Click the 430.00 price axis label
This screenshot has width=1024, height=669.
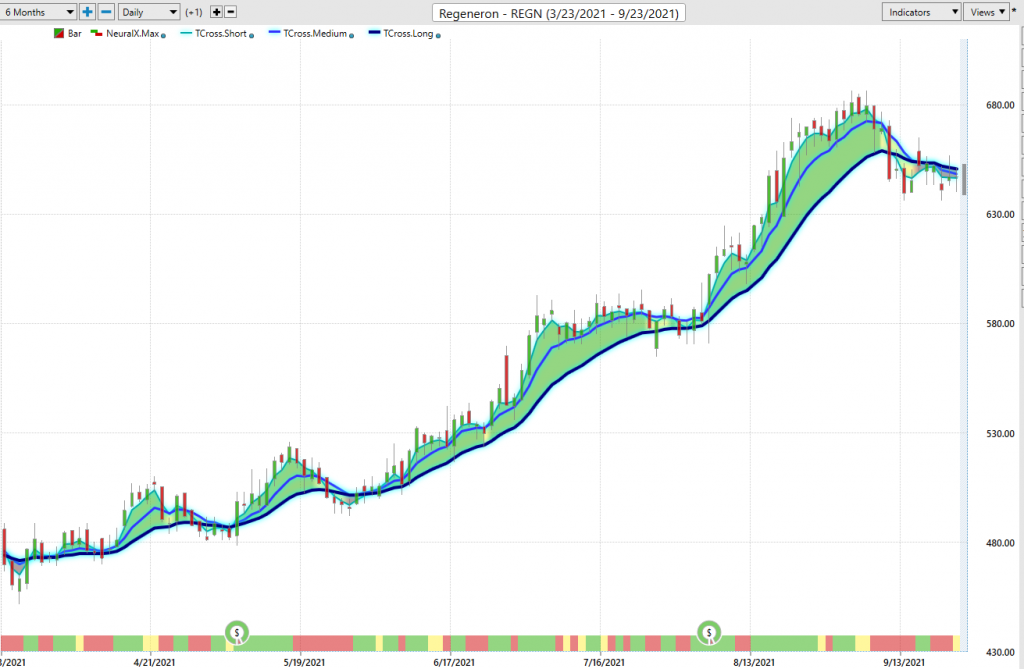pyautogui.click(x=1000, y=653)
